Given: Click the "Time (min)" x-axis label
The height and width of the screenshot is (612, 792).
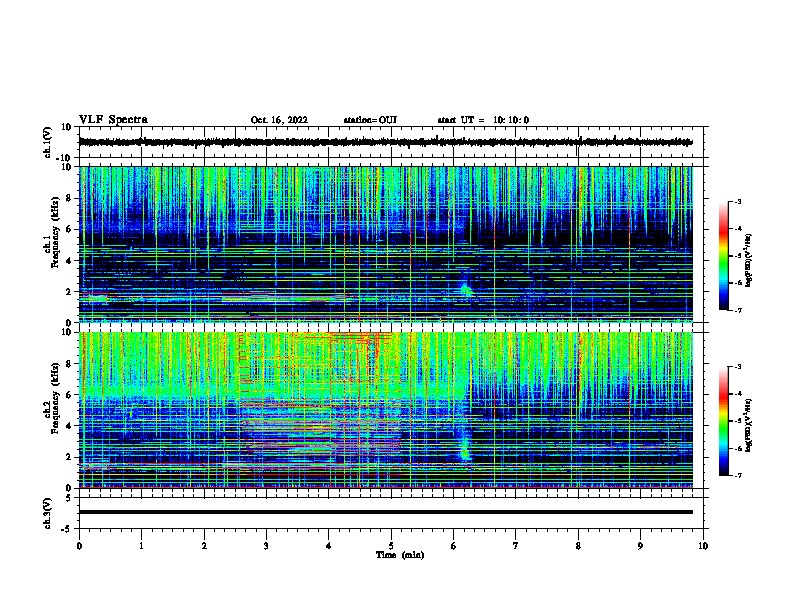Looking at the screenshot, I should [400, 555].
